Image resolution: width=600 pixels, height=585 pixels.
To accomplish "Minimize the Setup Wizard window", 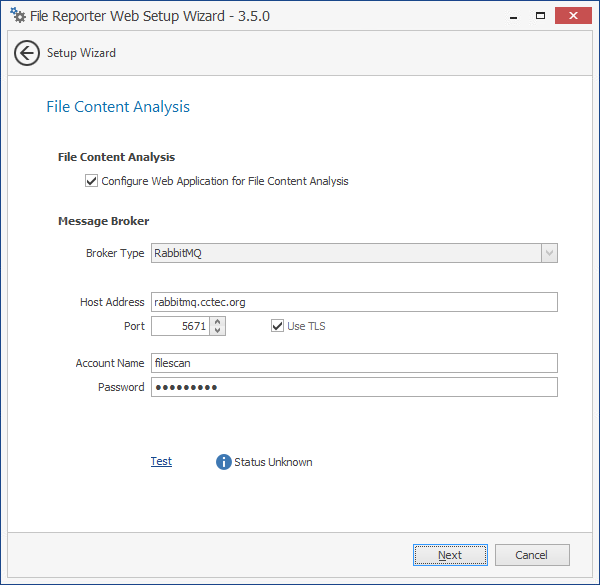I will pos(510,15).
